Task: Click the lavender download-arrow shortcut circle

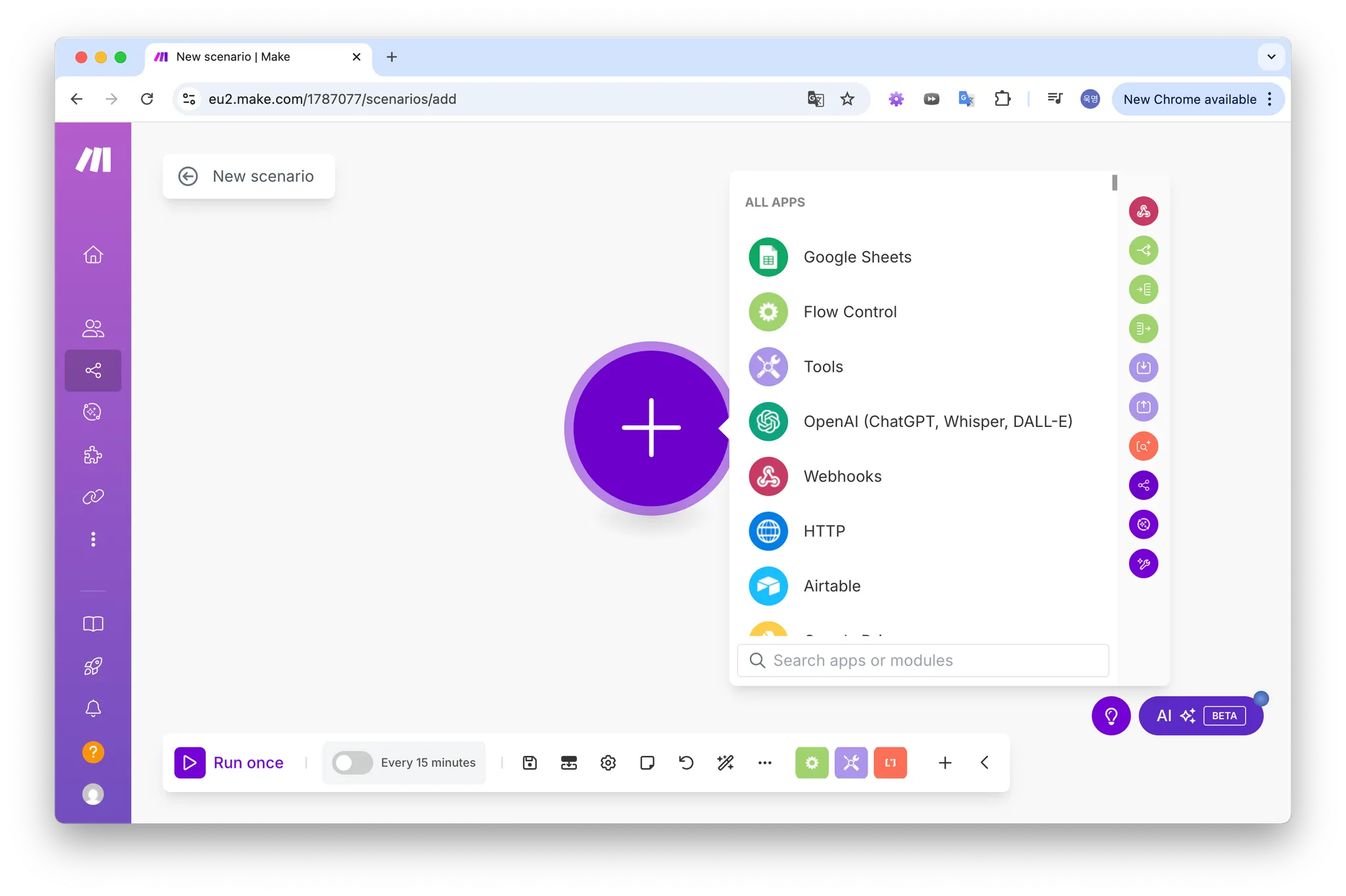Action: tap(1144, 367)
